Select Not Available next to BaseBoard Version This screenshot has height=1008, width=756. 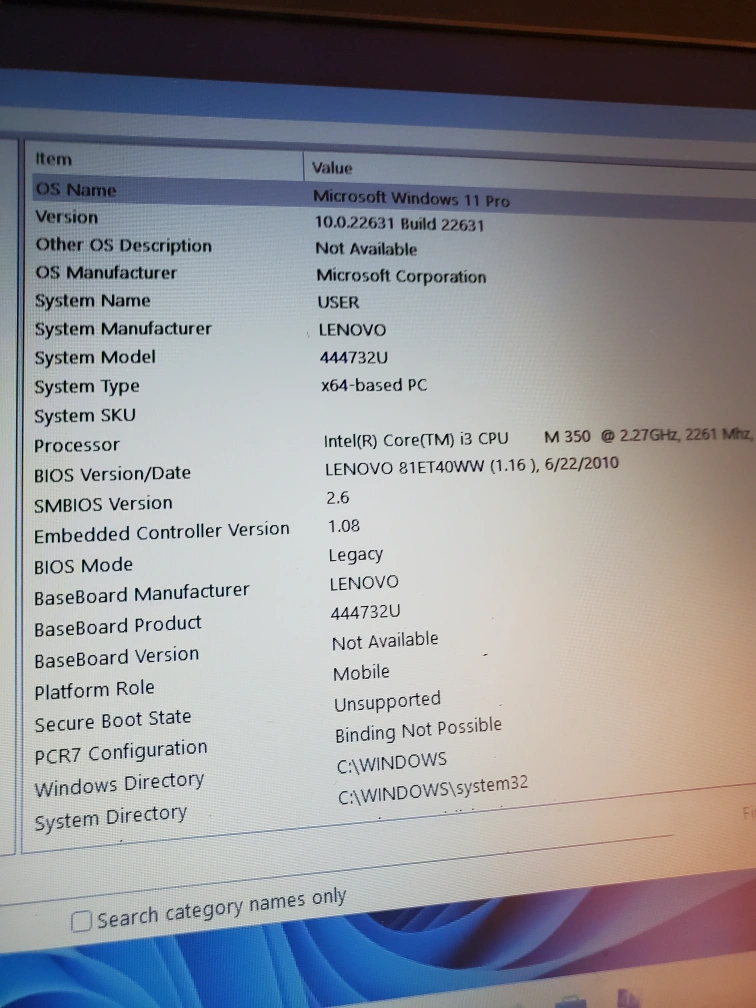tap(385, 641)
